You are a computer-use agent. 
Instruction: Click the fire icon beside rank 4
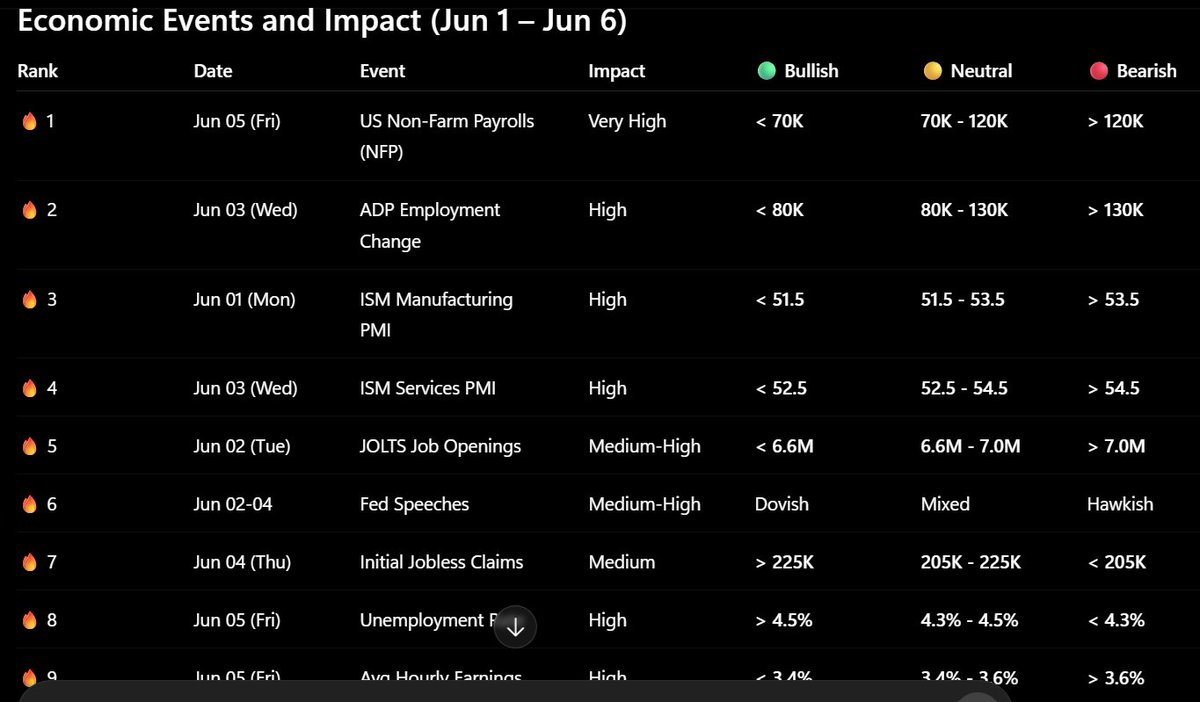28,388
